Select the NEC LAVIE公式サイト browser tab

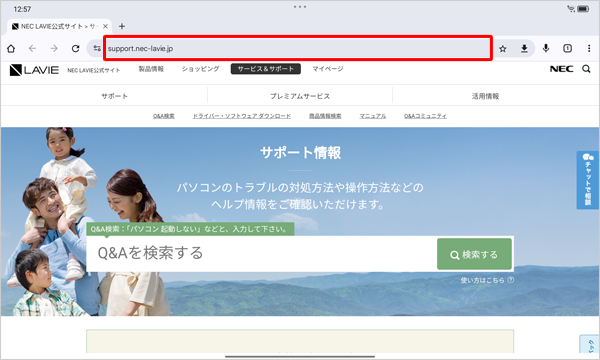[60, 26]
